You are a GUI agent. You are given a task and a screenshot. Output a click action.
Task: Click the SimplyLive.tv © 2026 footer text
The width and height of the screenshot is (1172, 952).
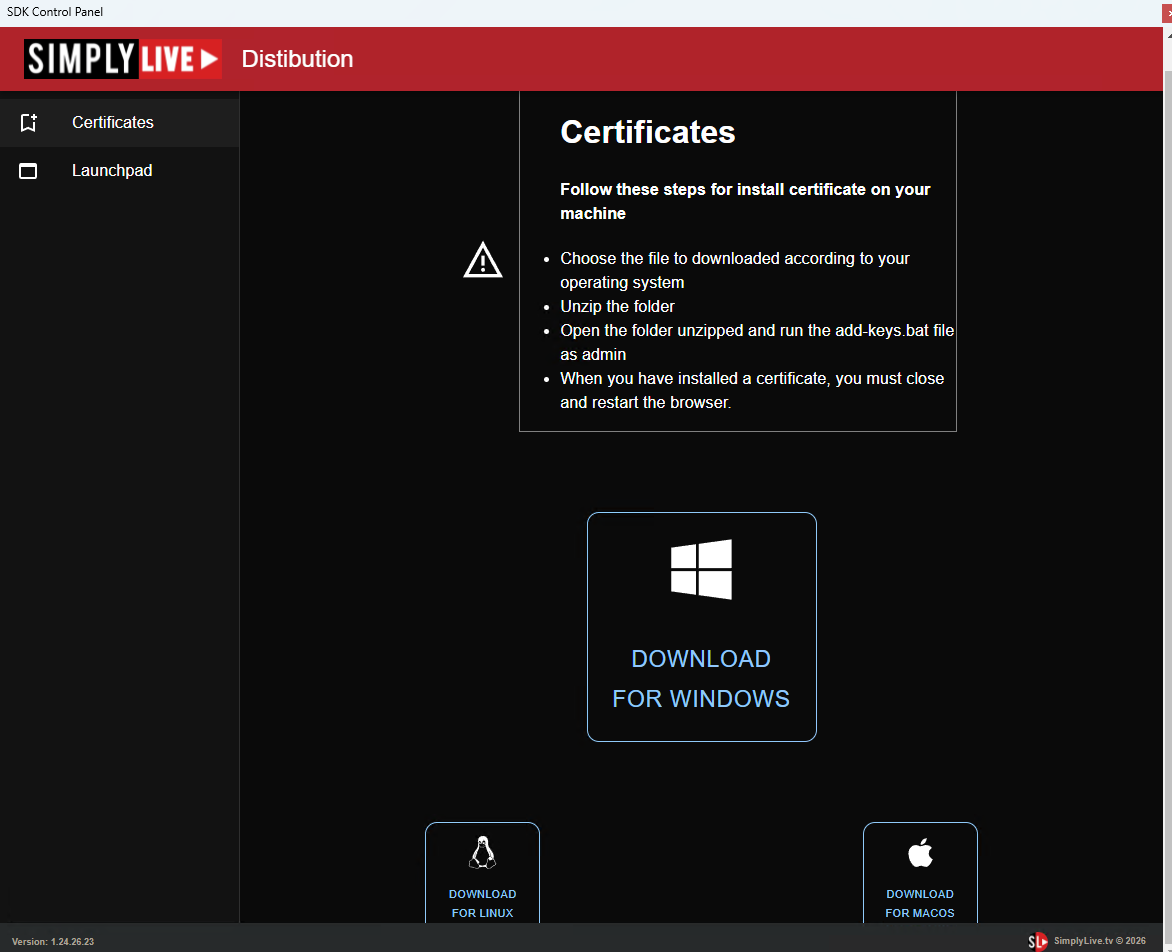click(x=1099, y=941)
